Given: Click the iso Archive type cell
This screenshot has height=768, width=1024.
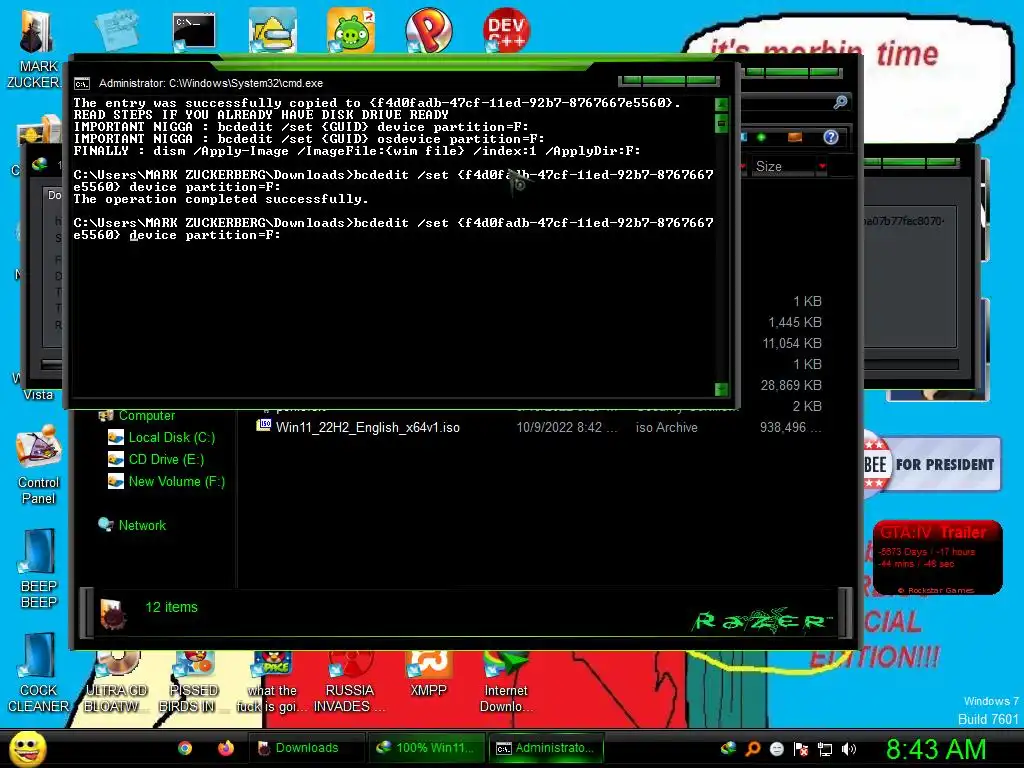Looking at the screenshot, I should pyautogui.click(x=666, y=427).
